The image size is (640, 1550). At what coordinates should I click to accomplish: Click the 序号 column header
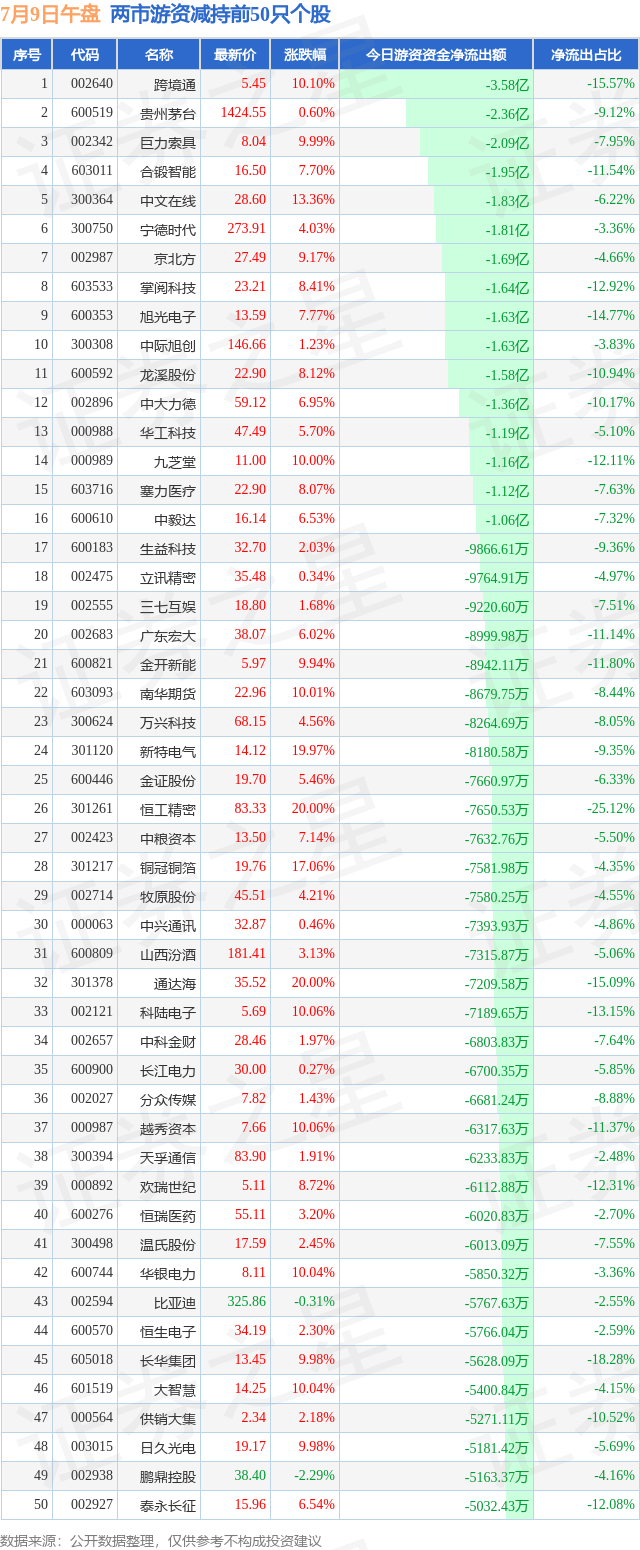coord(27,55)
